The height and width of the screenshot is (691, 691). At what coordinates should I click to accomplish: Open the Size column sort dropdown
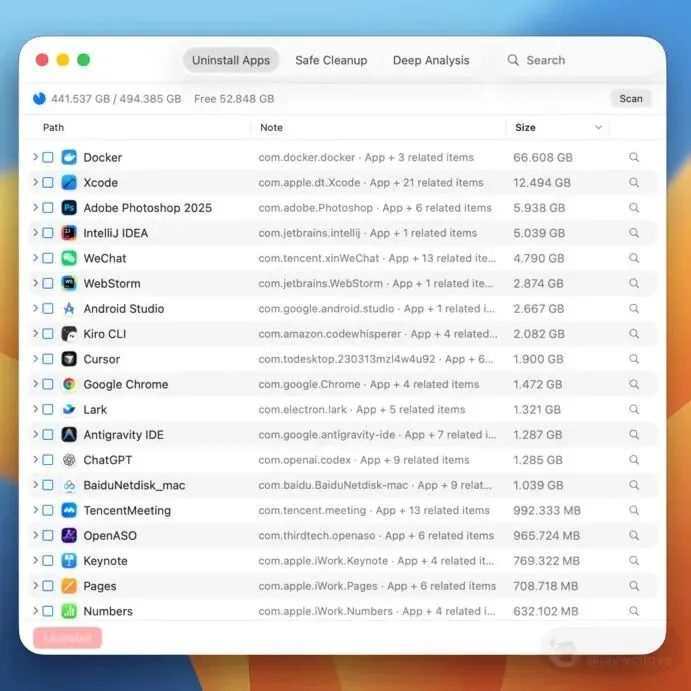[598, 127]
